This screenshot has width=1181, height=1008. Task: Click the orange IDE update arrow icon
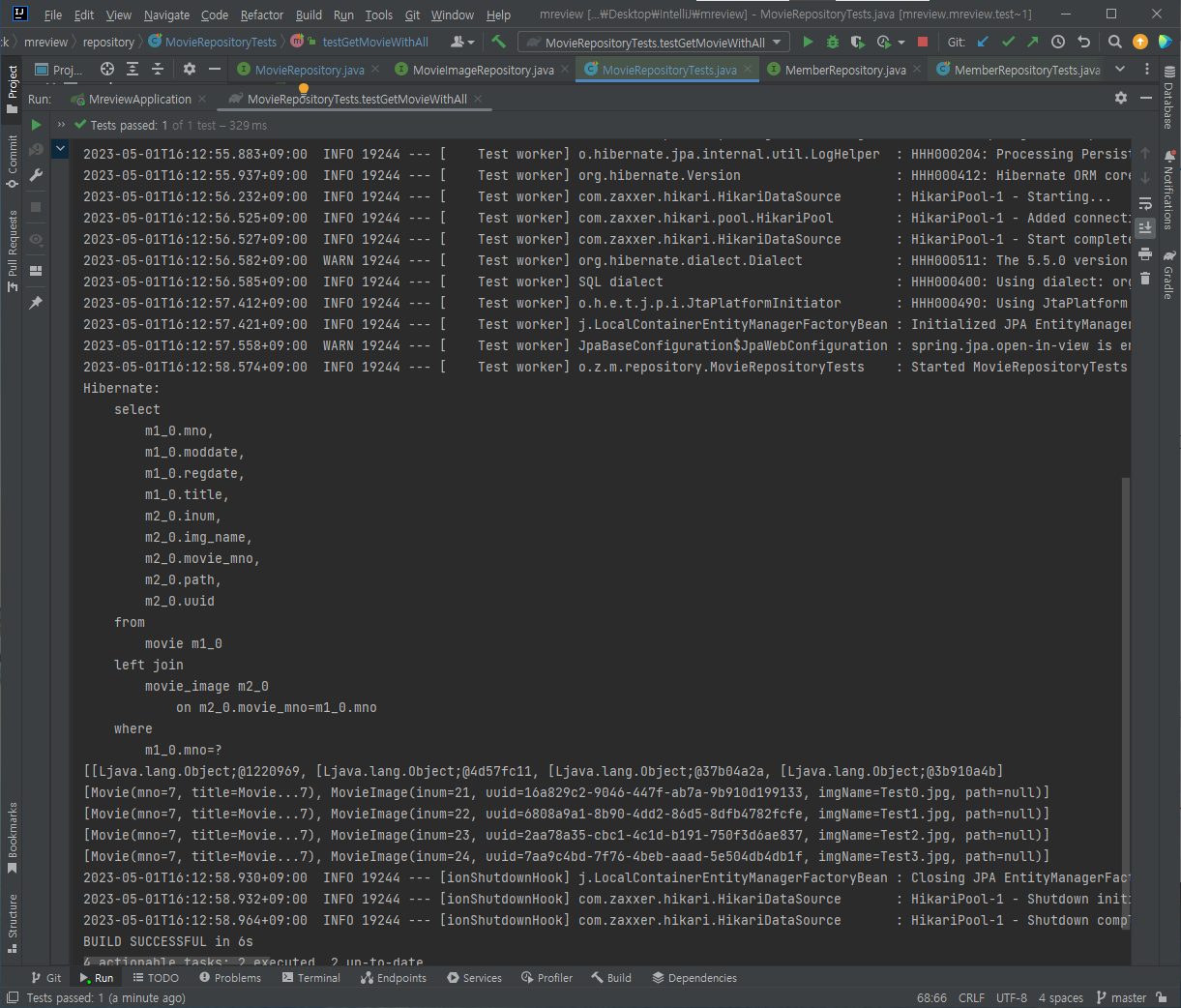pos(1140,42)
